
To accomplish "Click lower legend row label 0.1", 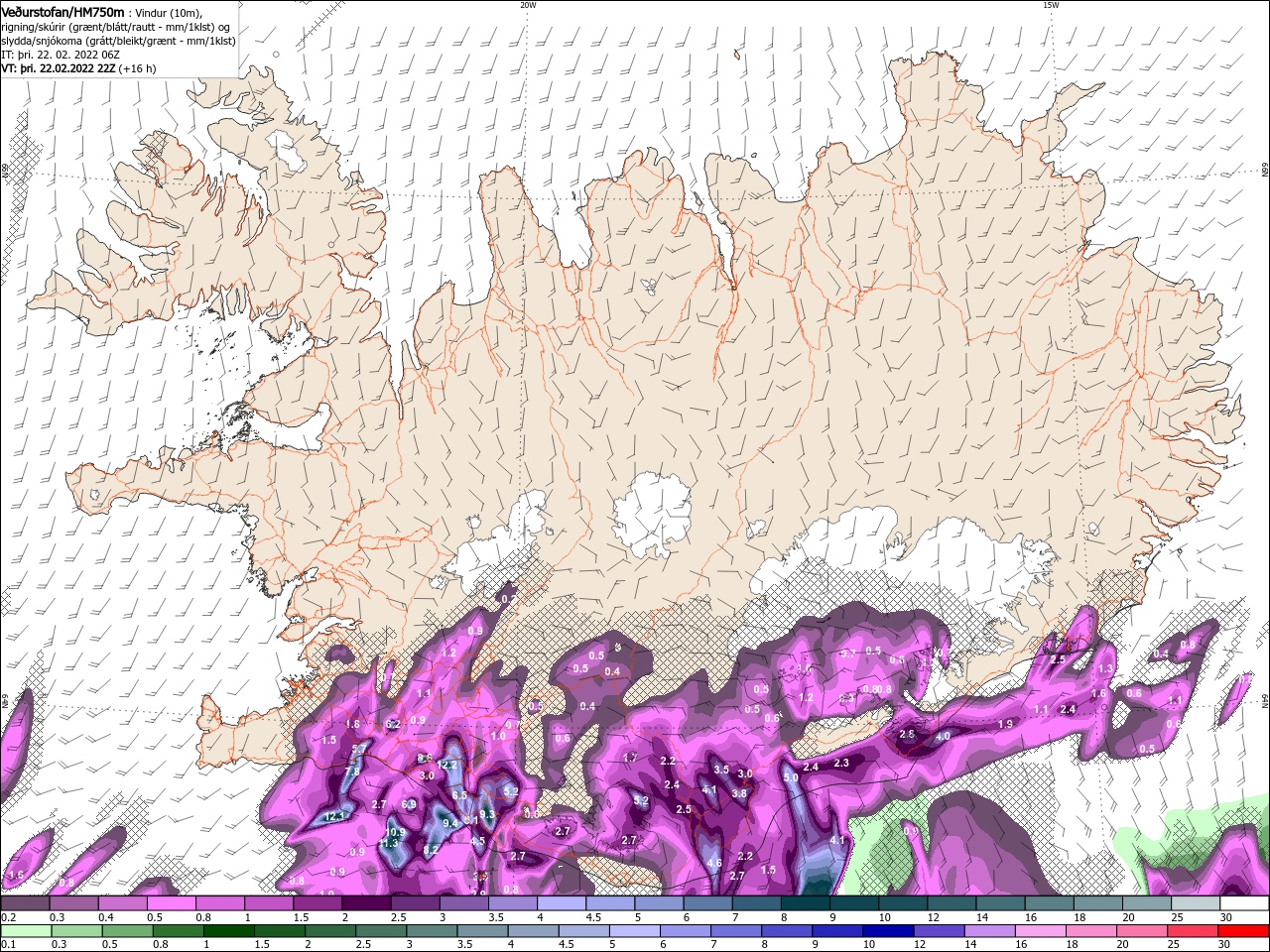I will click(x=8, y=945).
